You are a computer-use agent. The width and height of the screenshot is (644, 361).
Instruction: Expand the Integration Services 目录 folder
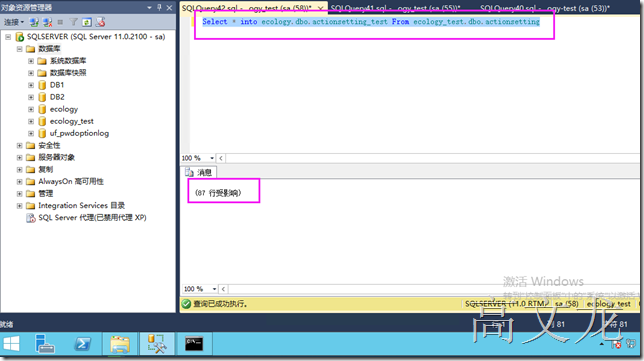point(19,206)
